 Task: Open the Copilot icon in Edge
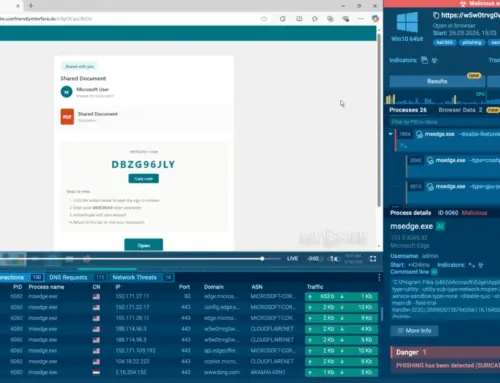click(375, 19)
